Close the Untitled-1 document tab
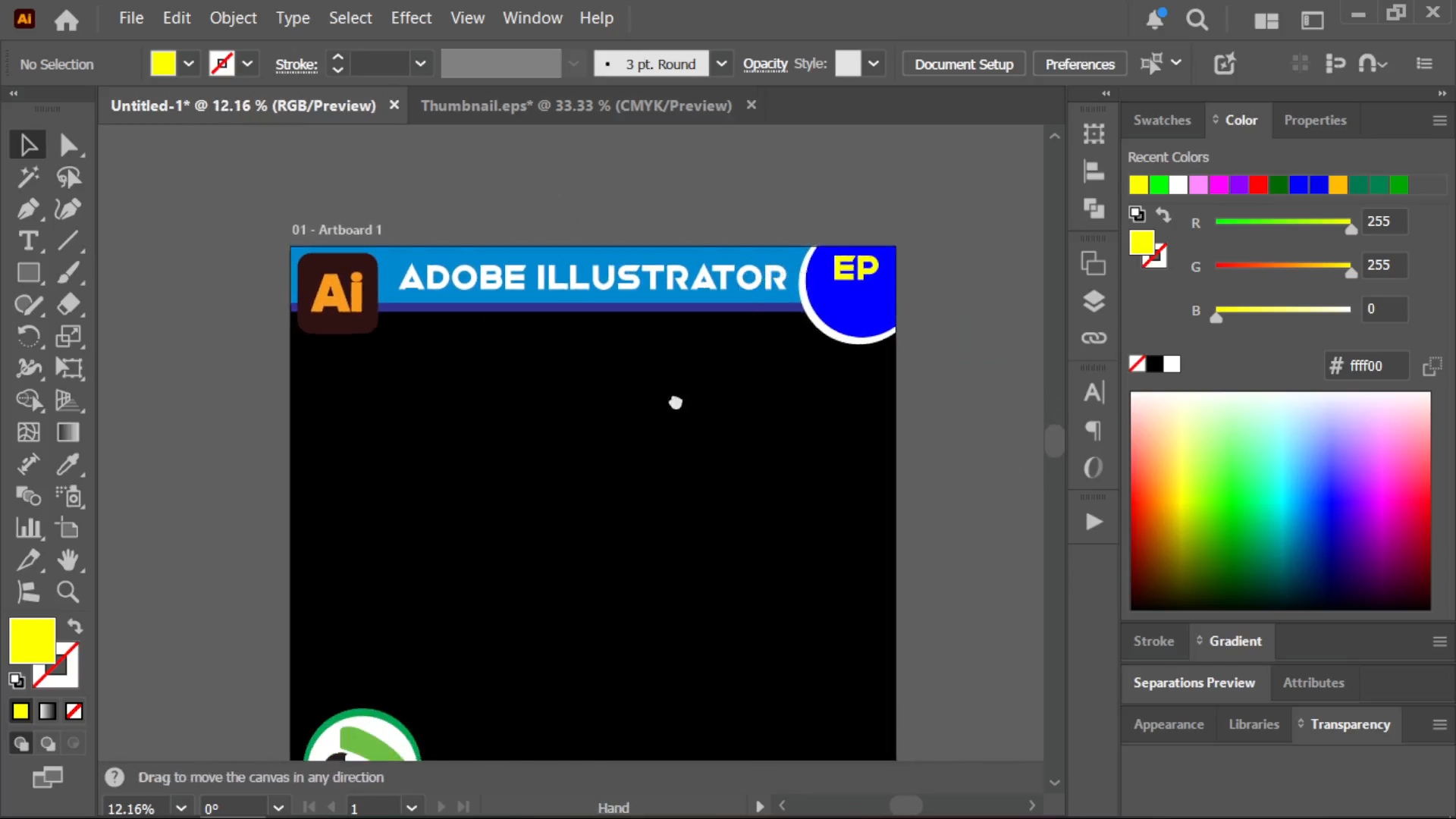This screenshot has height=819, width=1456. (394, 105)
